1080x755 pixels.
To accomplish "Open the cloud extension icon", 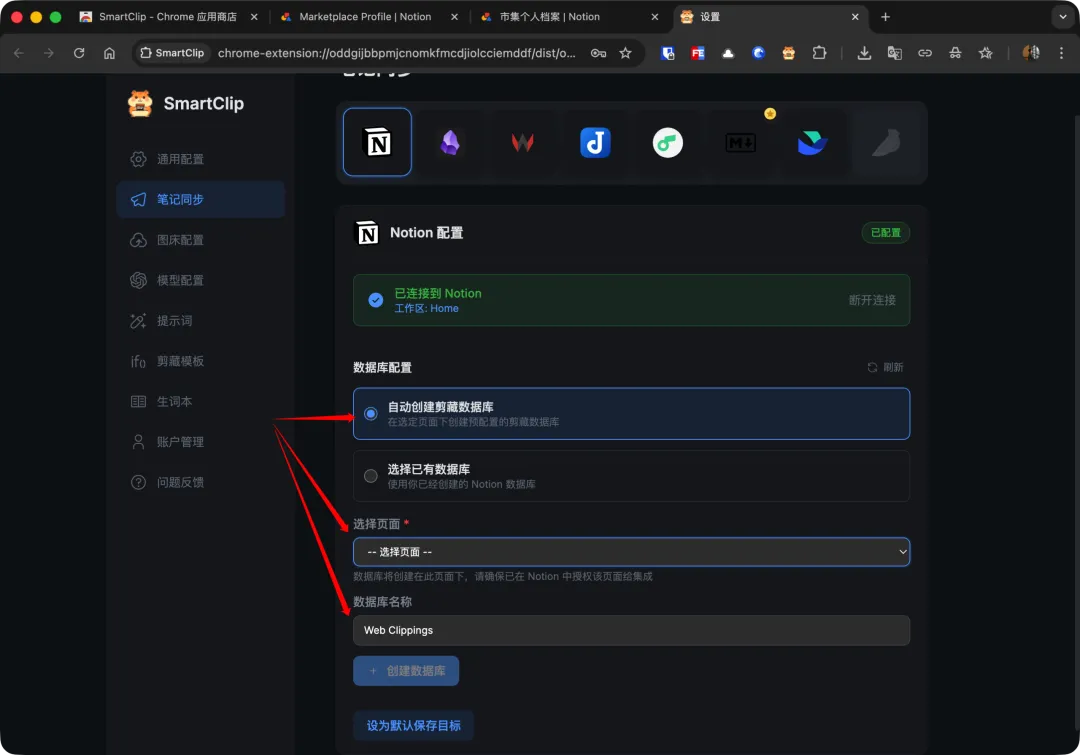I will [728, 53].
